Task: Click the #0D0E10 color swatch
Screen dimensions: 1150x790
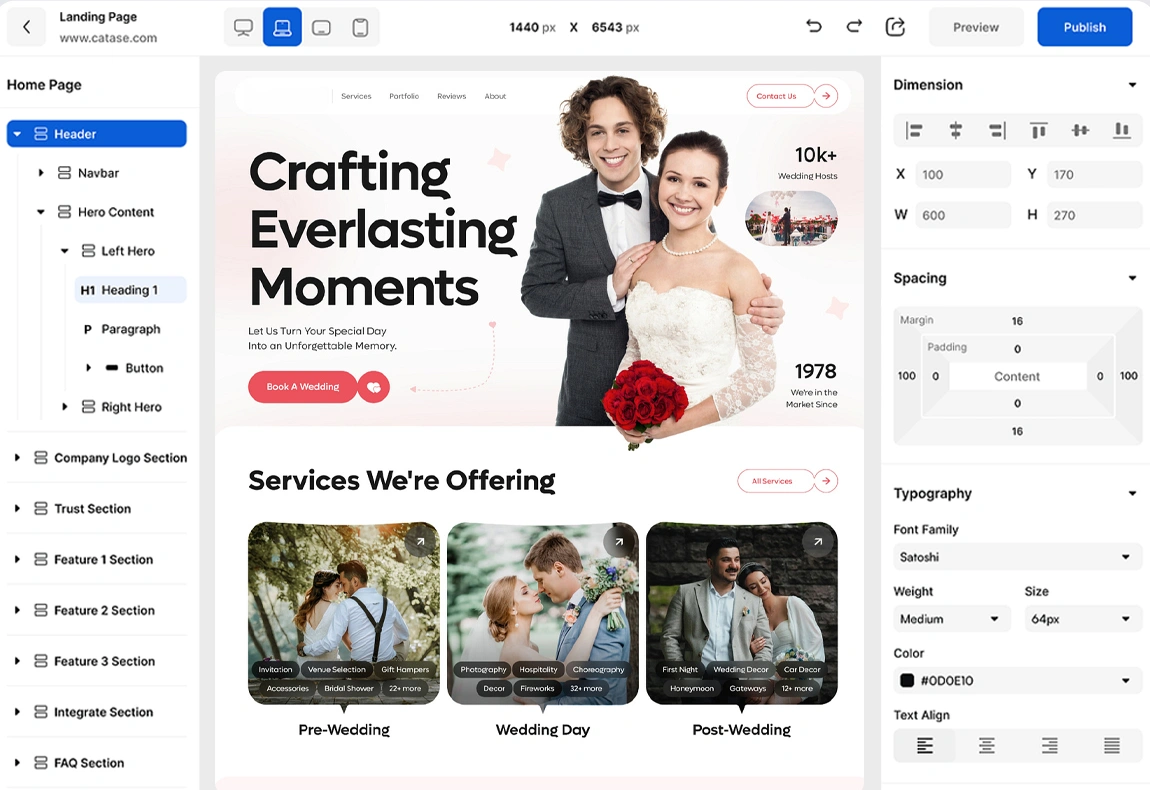Action: (907, 681)
